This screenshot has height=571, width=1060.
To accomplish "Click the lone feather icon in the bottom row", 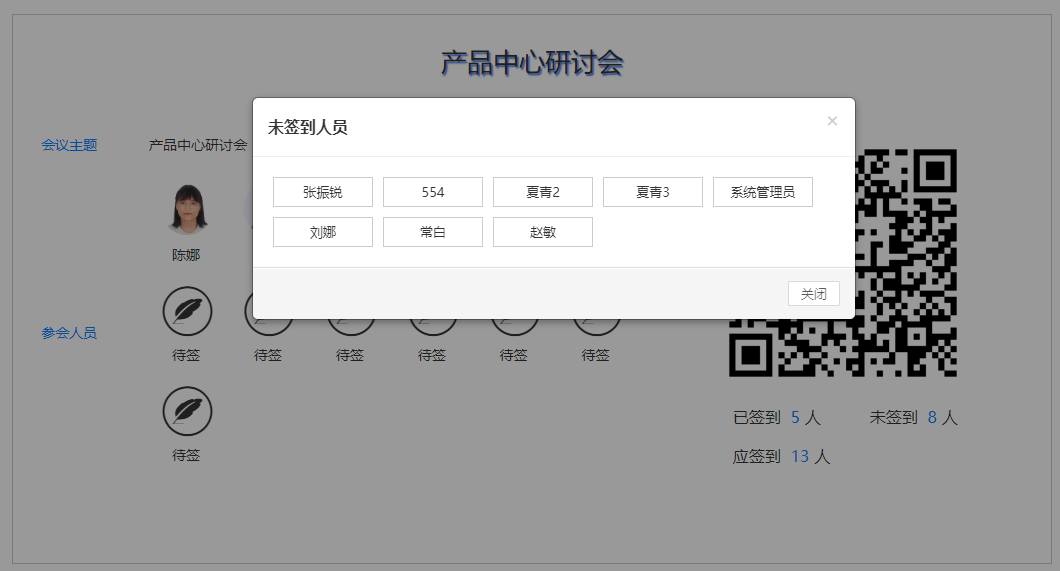I will 187,411.
